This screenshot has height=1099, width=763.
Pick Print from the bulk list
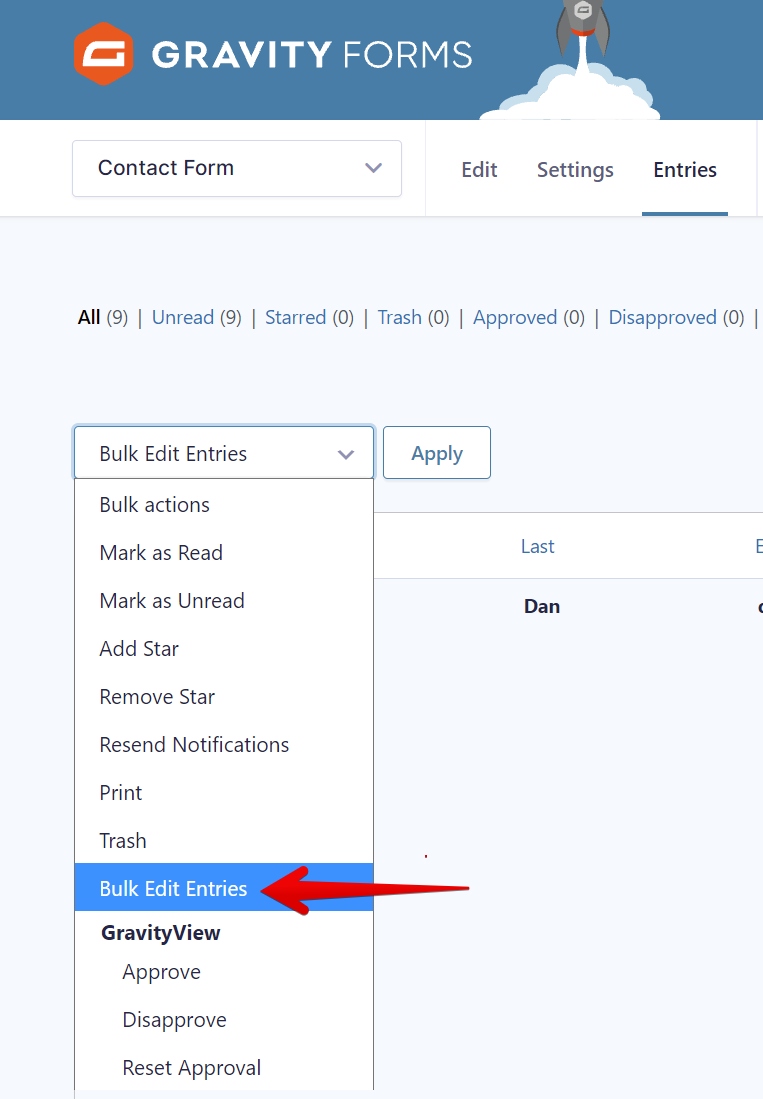click(224, 793)
